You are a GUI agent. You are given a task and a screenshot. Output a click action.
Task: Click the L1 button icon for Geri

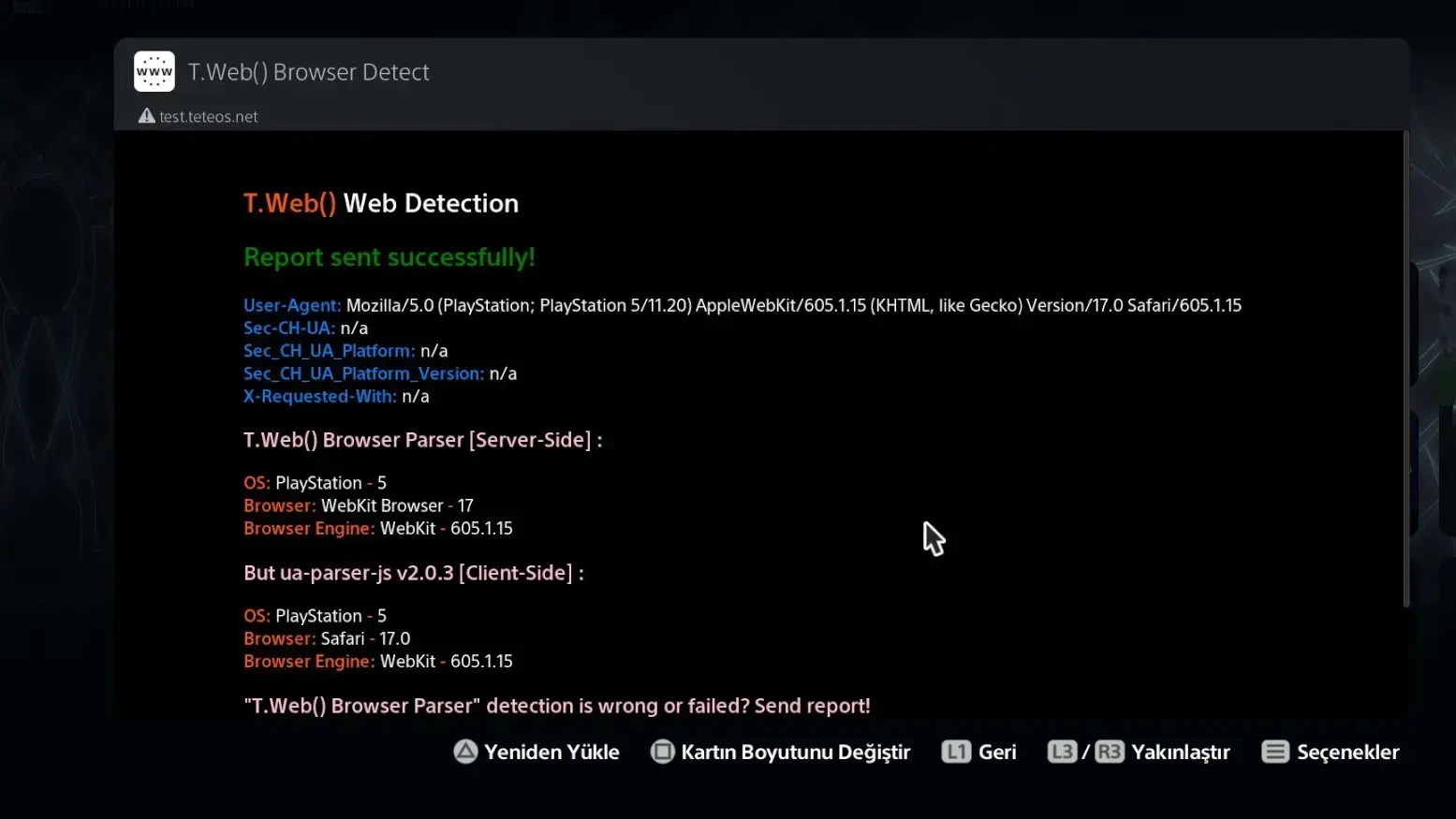point(956,752)
